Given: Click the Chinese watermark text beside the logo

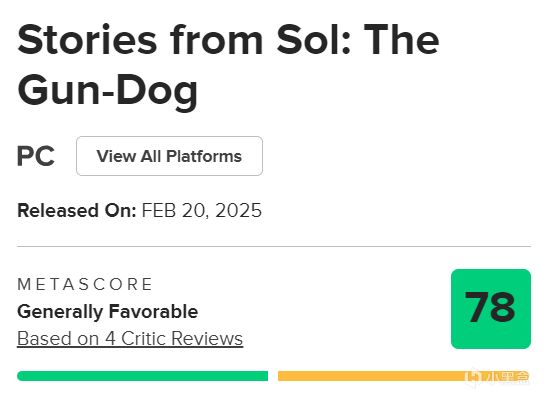Looking at the screenshot, I should (507, 376).
